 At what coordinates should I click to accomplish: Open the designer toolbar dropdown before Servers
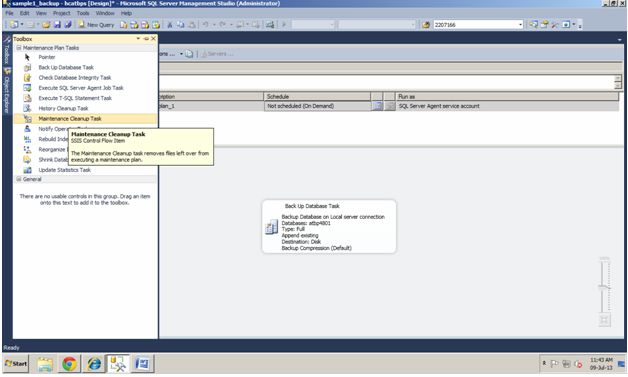tap(181, 54)
